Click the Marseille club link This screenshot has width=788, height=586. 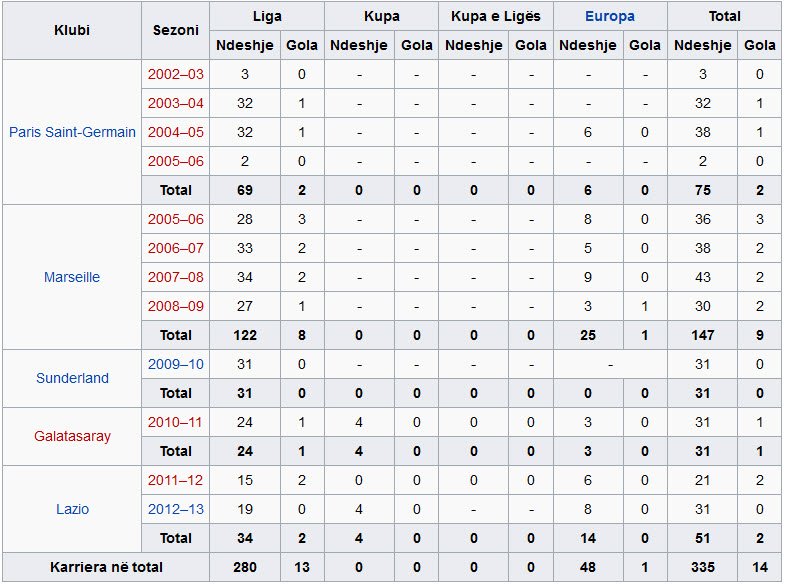(72, 277)
